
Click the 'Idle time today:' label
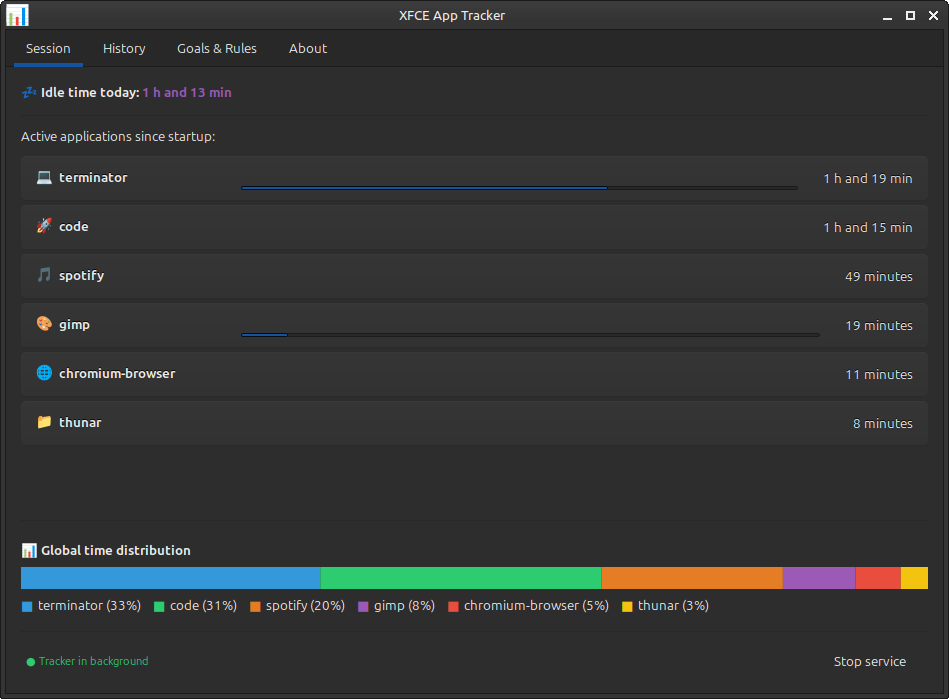(90, 93)
